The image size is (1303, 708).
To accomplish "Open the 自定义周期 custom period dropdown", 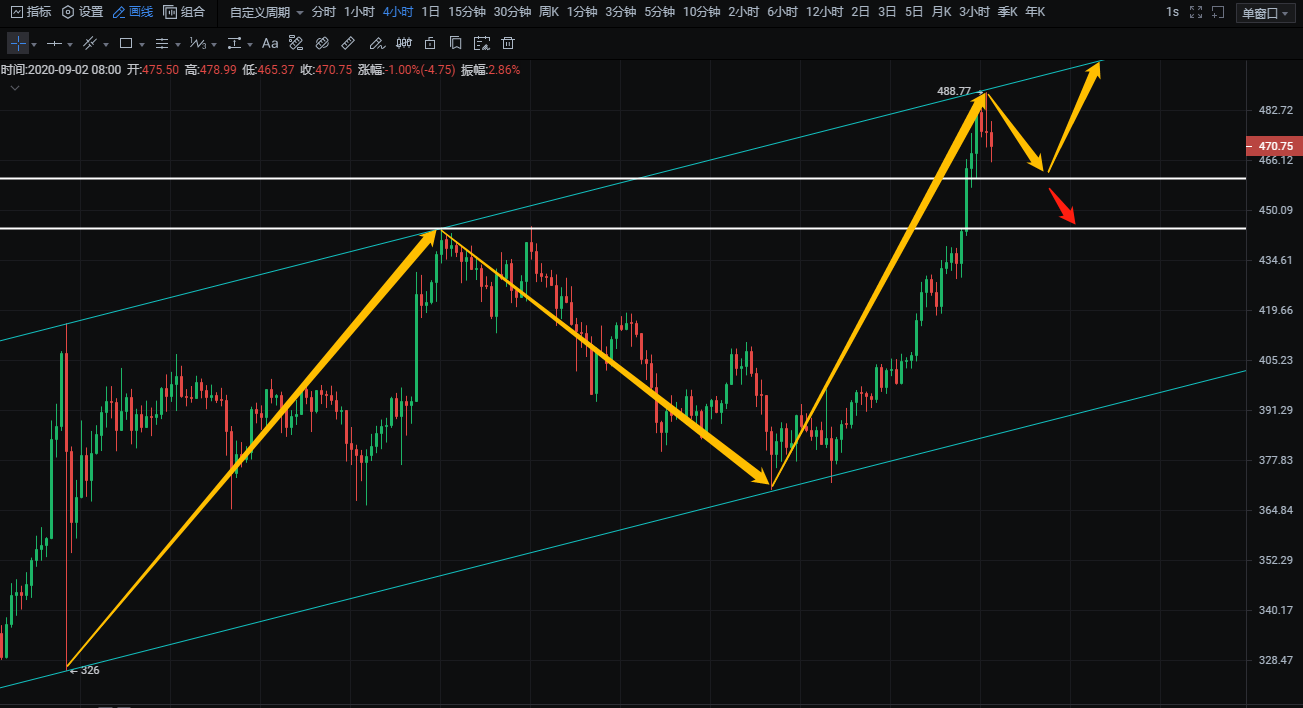I will [266, 12].
